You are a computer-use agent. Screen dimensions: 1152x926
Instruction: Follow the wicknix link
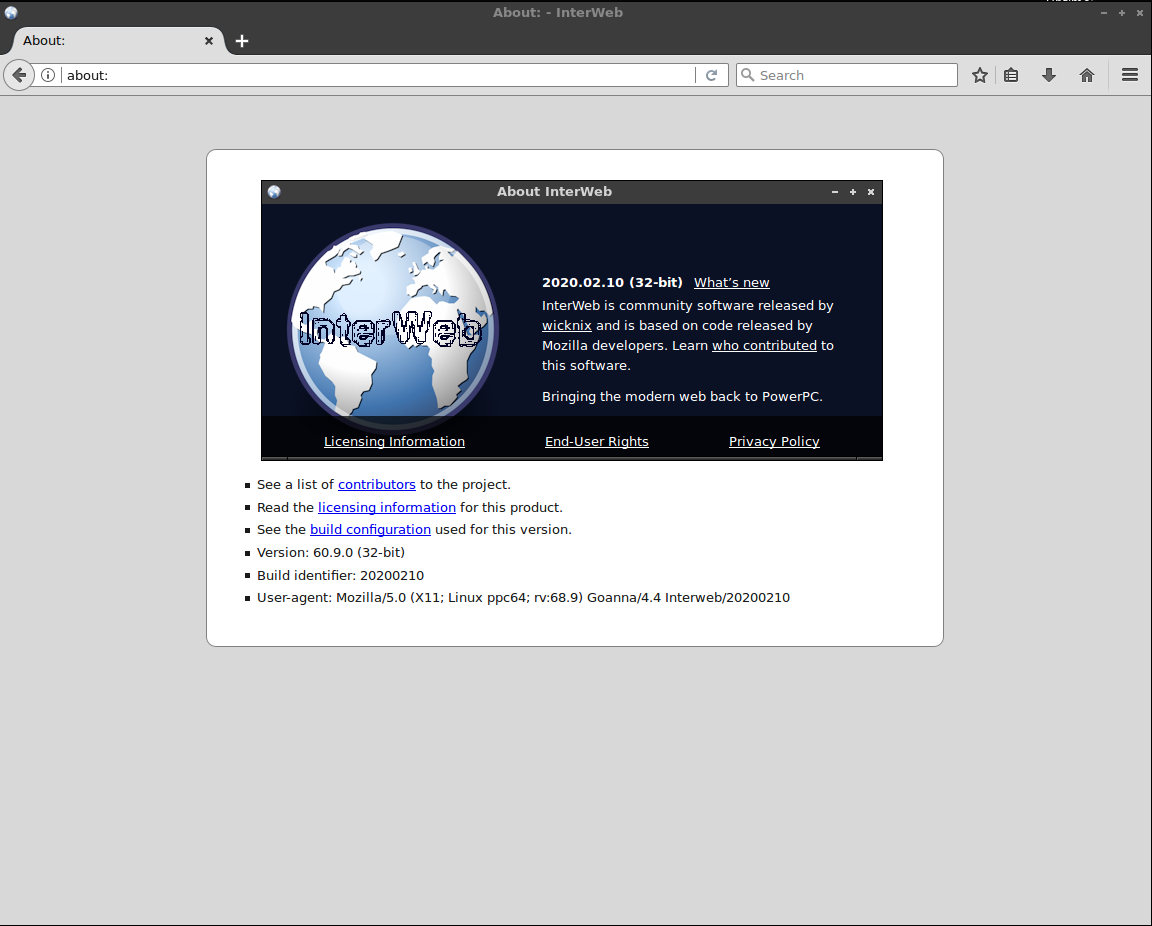pyautogui.click(x=566, y=325)
